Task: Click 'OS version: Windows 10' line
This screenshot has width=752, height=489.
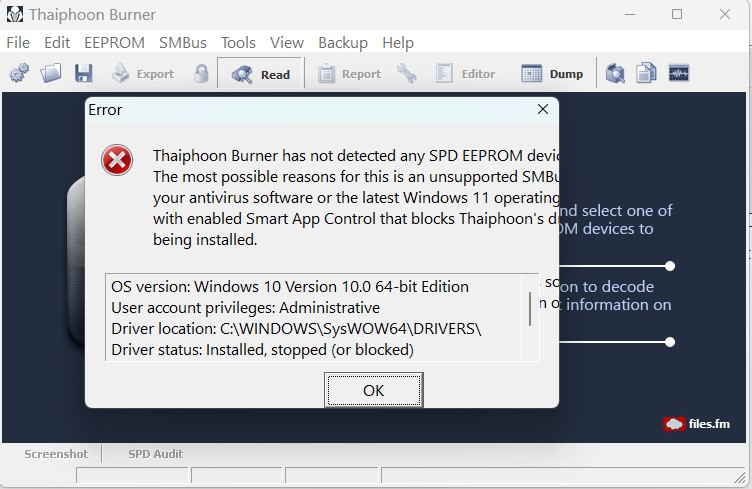Action: (290, 286)
